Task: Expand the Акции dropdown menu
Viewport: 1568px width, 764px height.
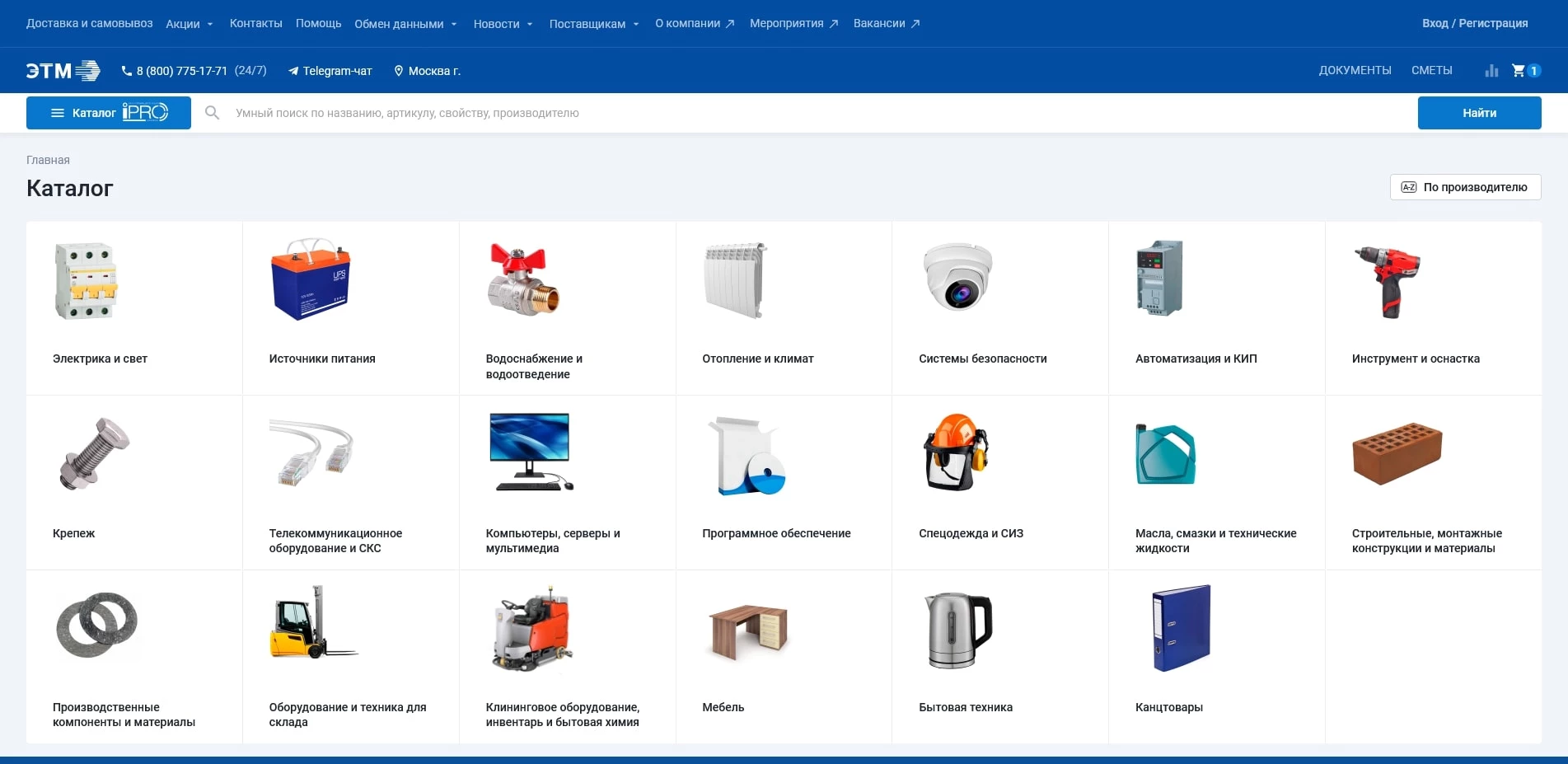Action: (189, 24)
